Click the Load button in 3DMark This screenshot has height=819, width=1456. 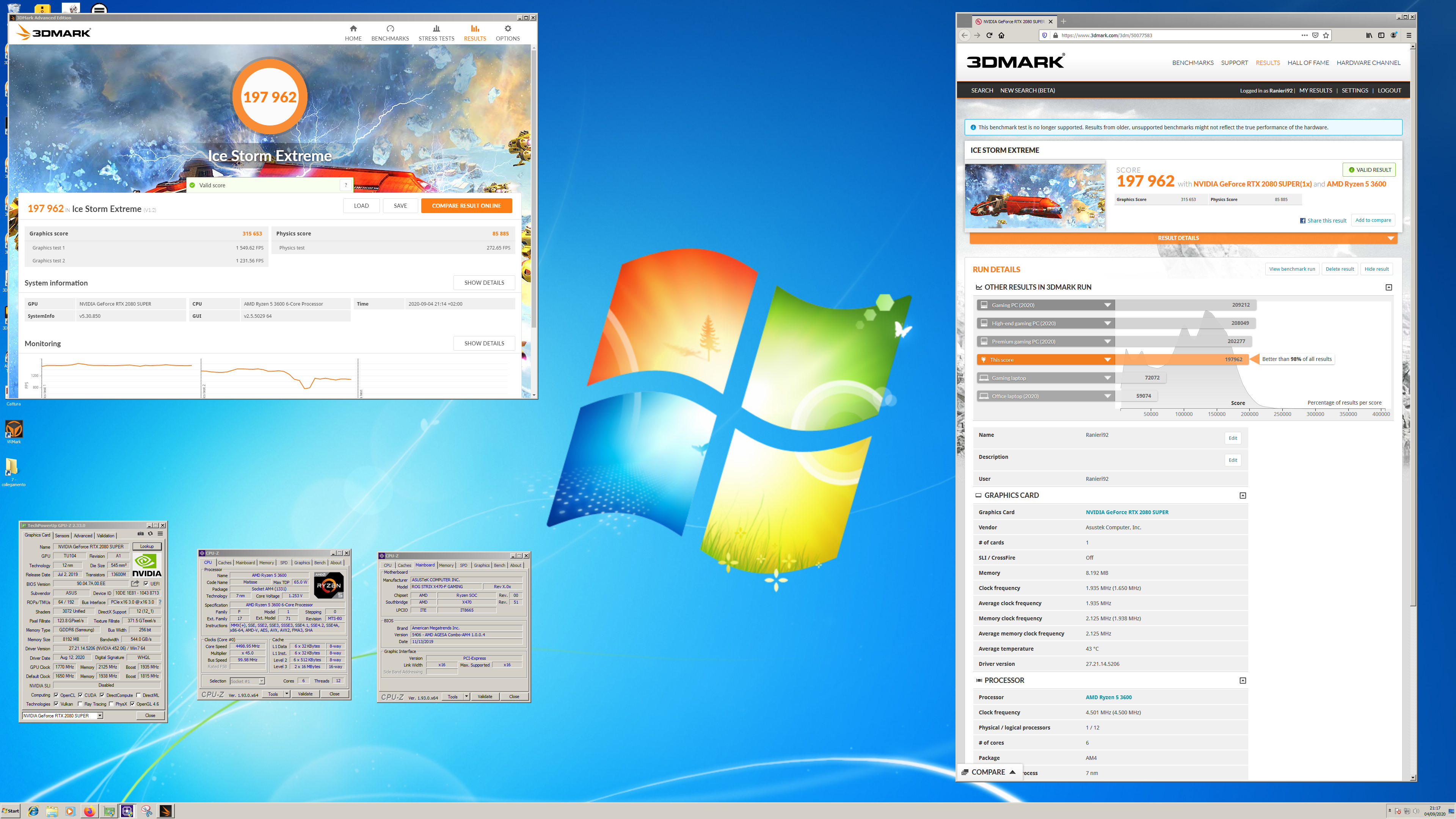[361, 206]
